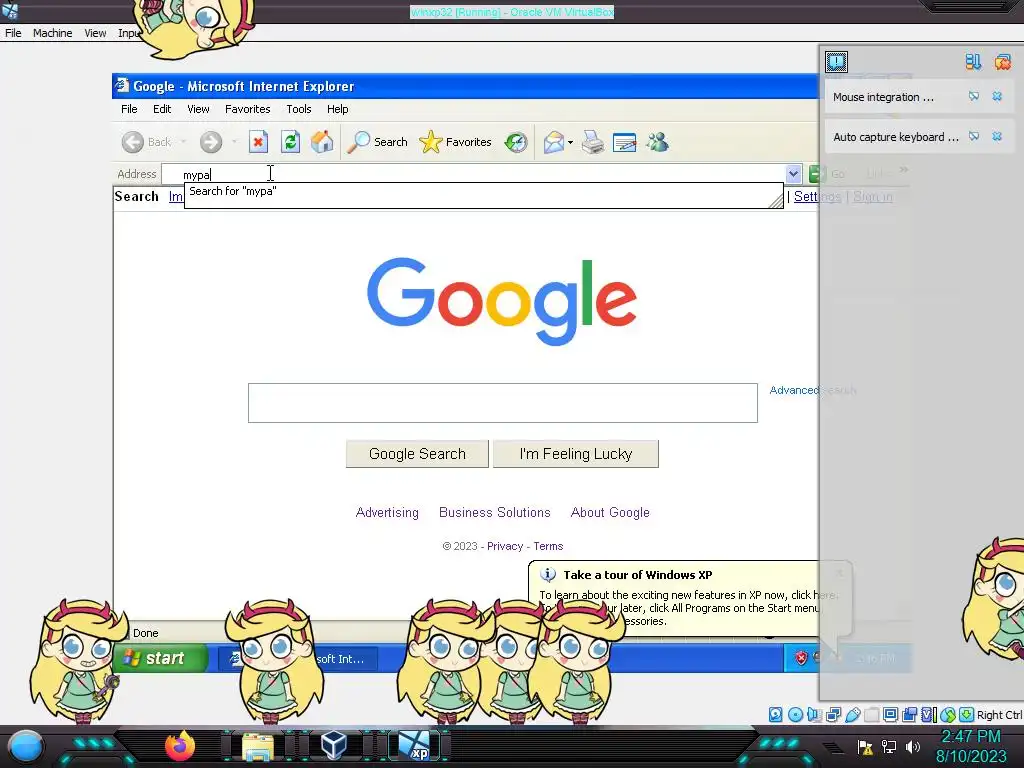Dismiss the Auto capture keyboard notification
The height and width of the screenshot is (768, 1024).
tap(997, 136)
